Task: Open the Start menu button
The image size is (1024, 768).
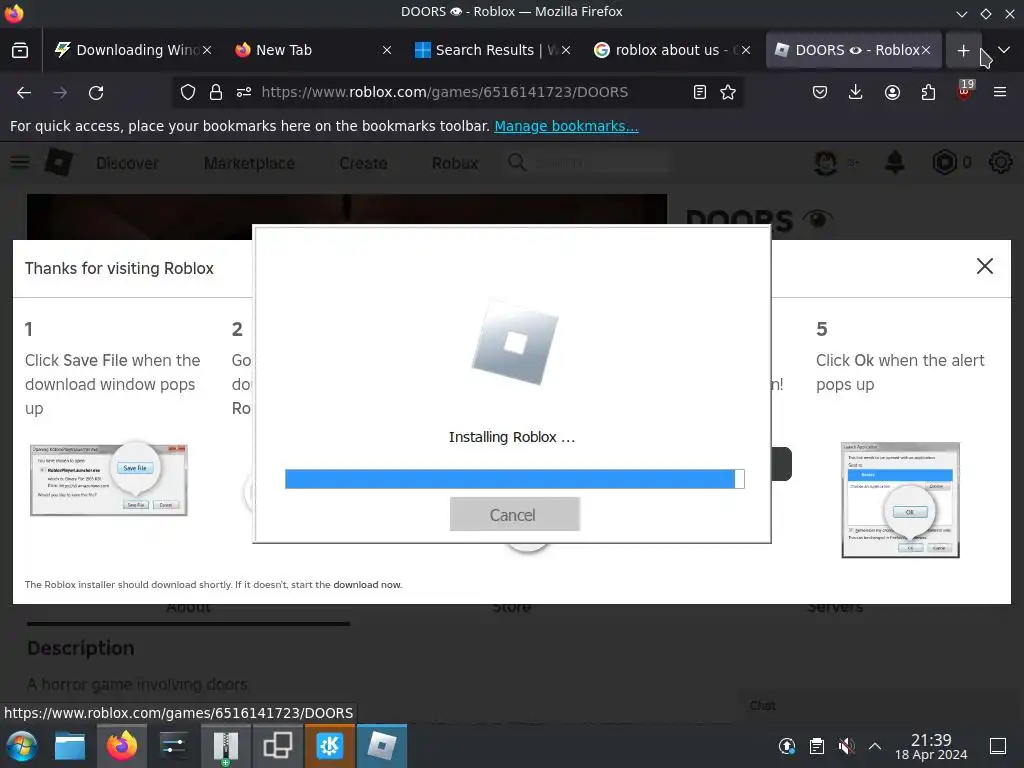Action: point(21,746)
